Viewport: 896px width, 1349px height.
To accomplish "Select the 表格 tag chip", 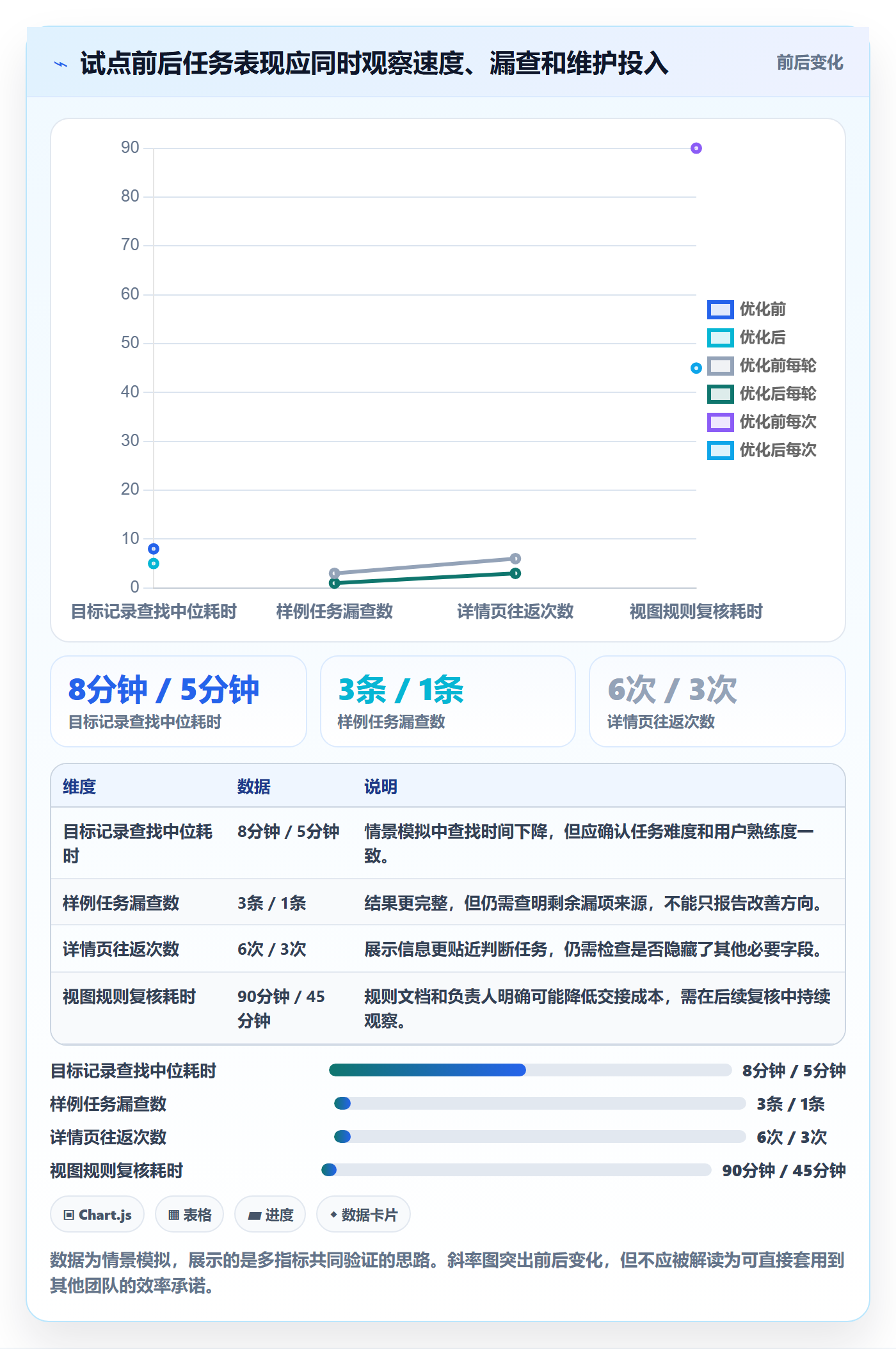I will [189, 1215].
